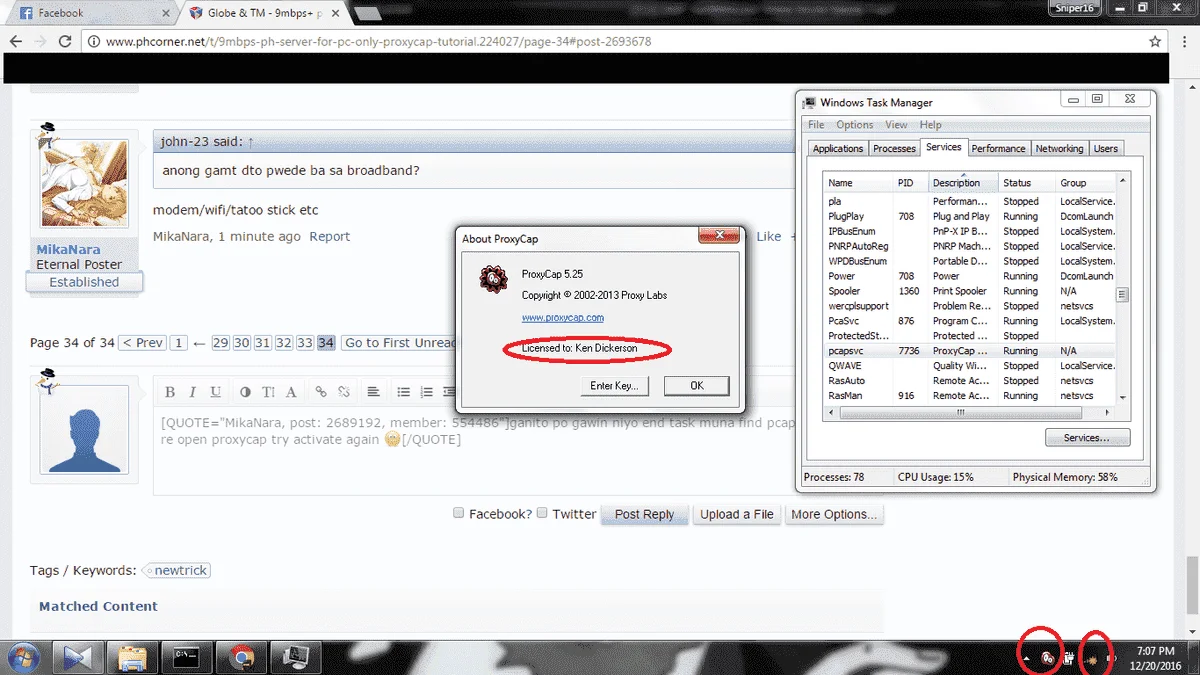Viewport: 1200px width, 675px height.
Task: Show hidden system tray icons
Action: [1027, 657]
